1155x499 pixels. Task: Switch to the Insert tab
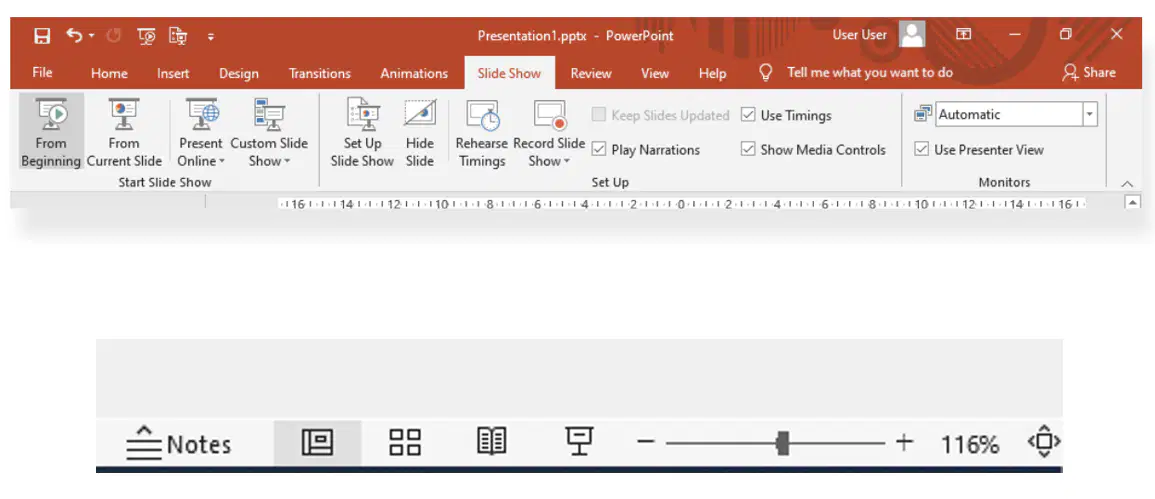[173, 73]
